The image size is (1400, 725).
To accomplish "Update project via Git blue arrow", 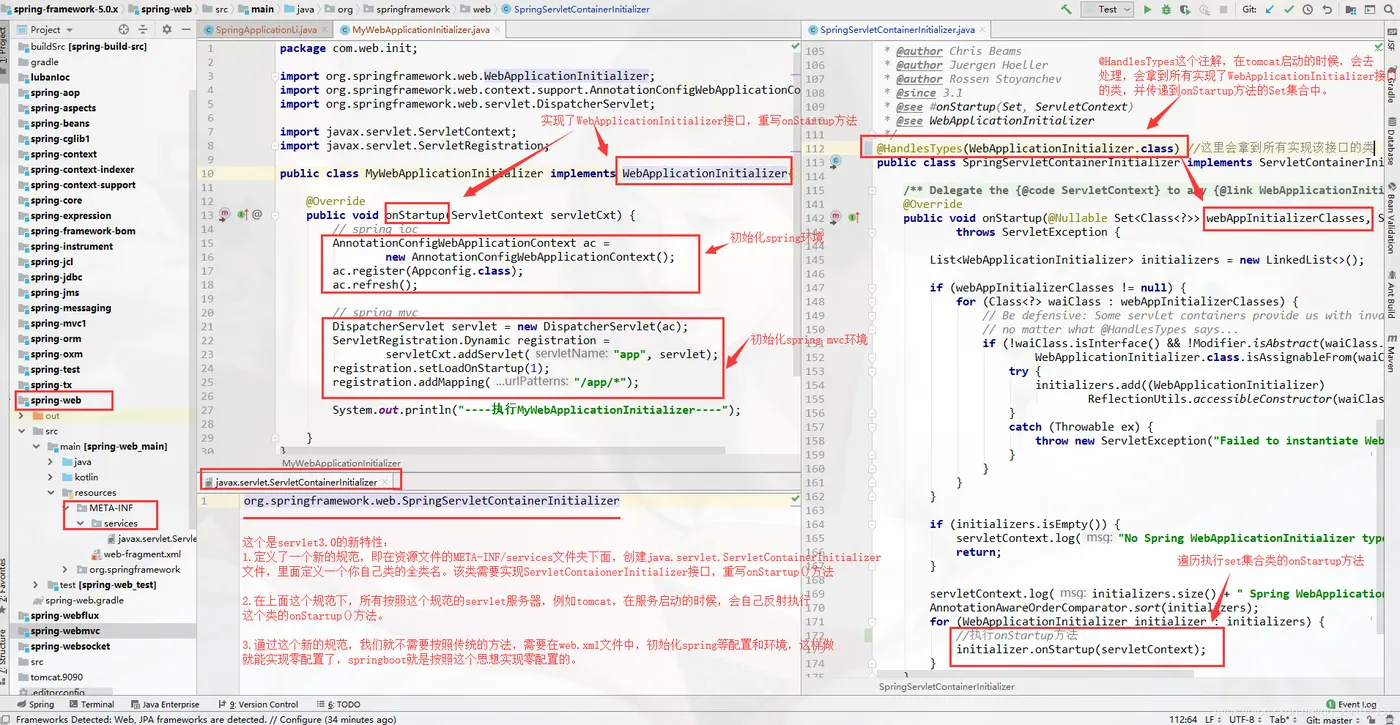I will point(1270,9).
